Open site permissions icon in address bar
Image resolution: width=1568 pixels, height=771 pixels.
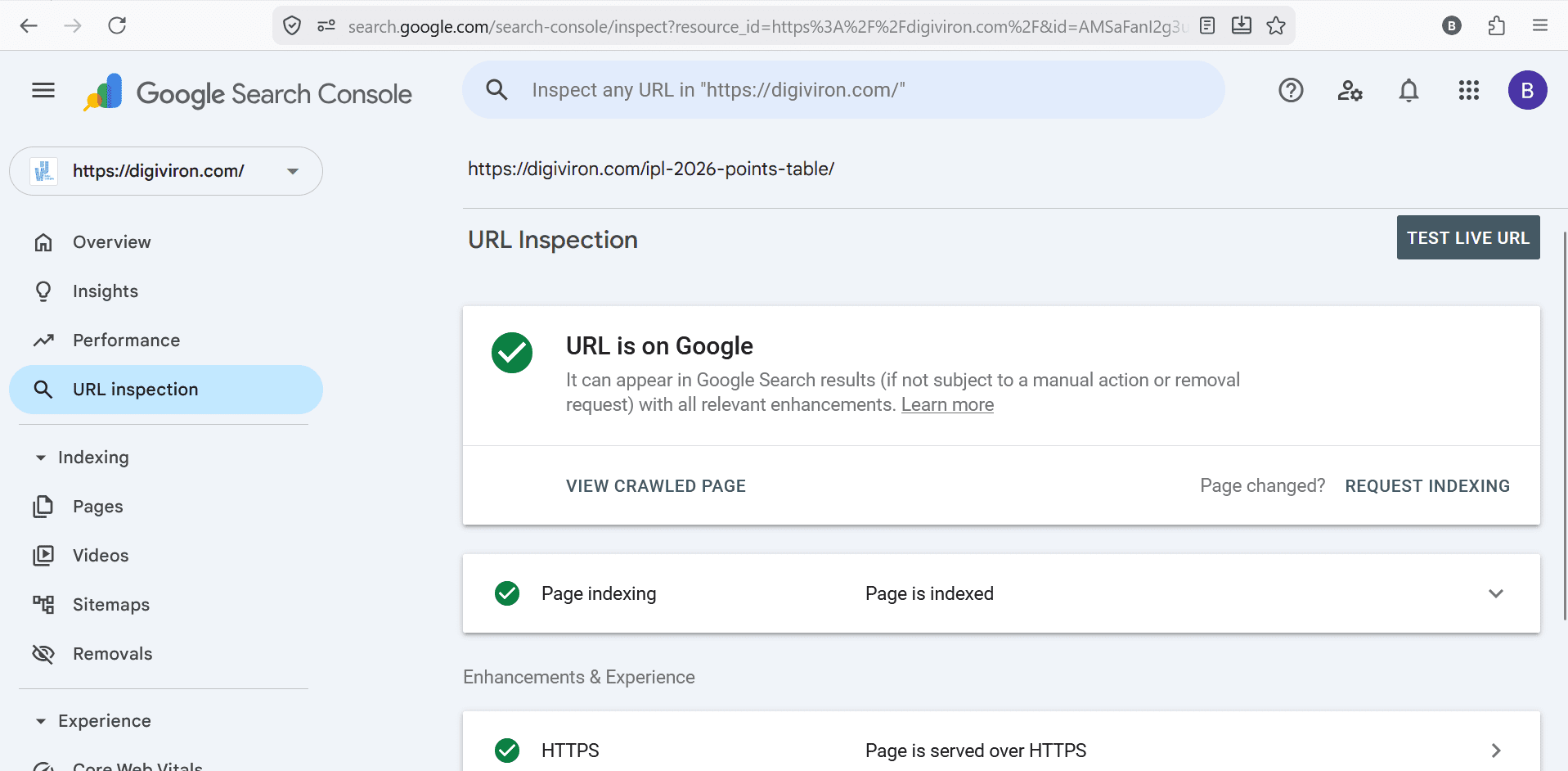click(326, 26)
